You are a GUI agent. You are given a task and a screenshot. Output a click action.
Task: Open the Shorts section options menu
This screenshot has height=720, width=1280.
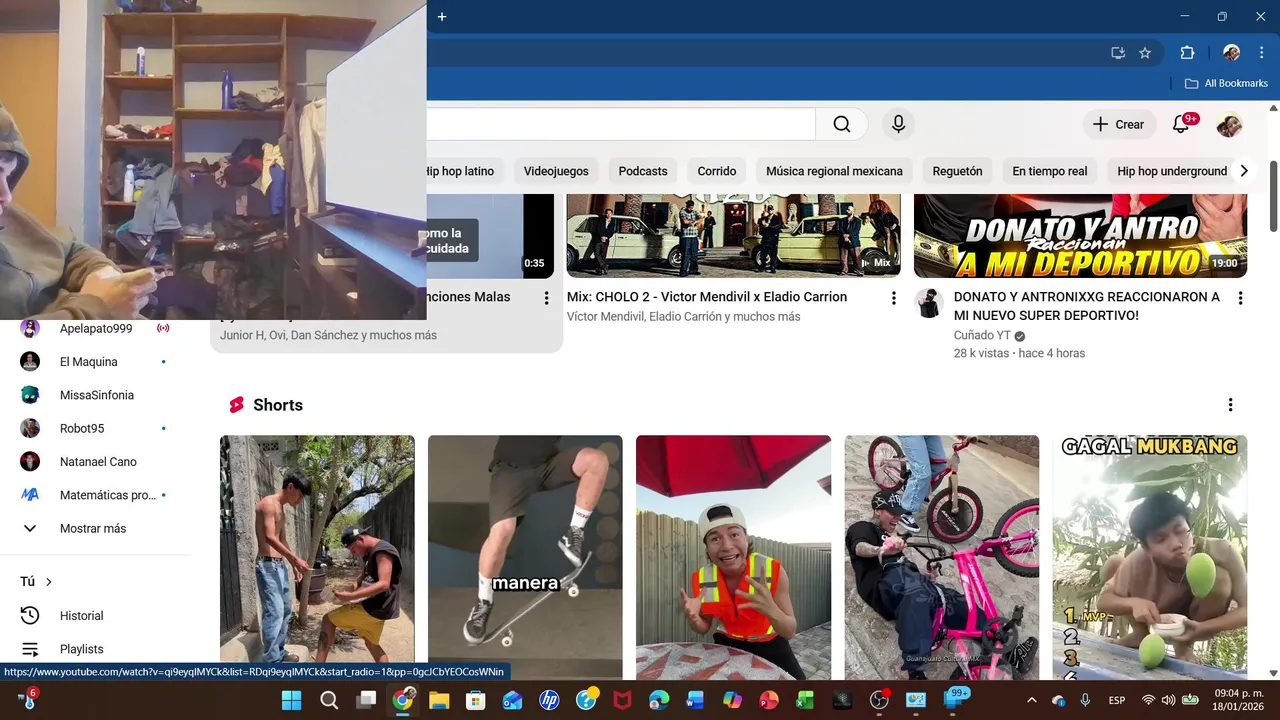click(x=1230, y=405)
